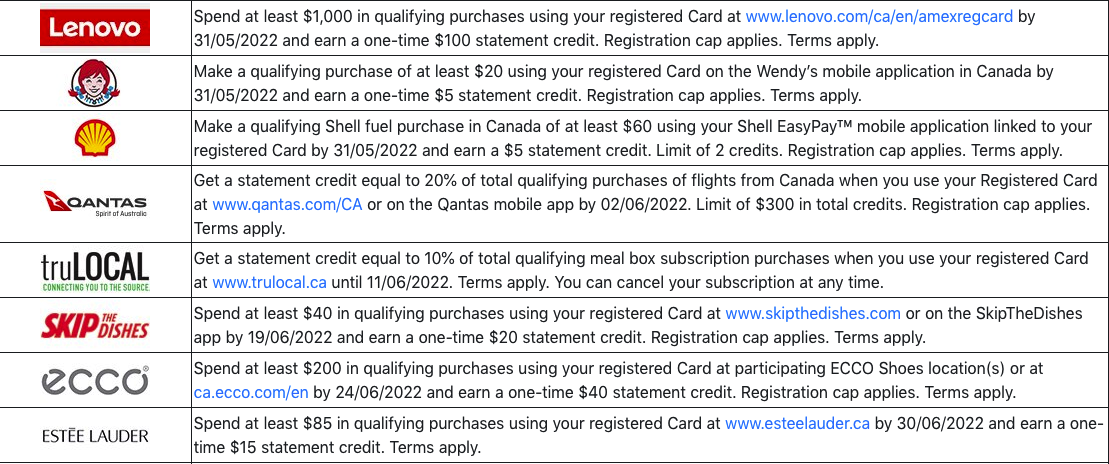Image resolution: width=1109 pixels, height=464 pixels.
Task: Open the www.skipthedishes.com link
Action: [x=813, y=313]
